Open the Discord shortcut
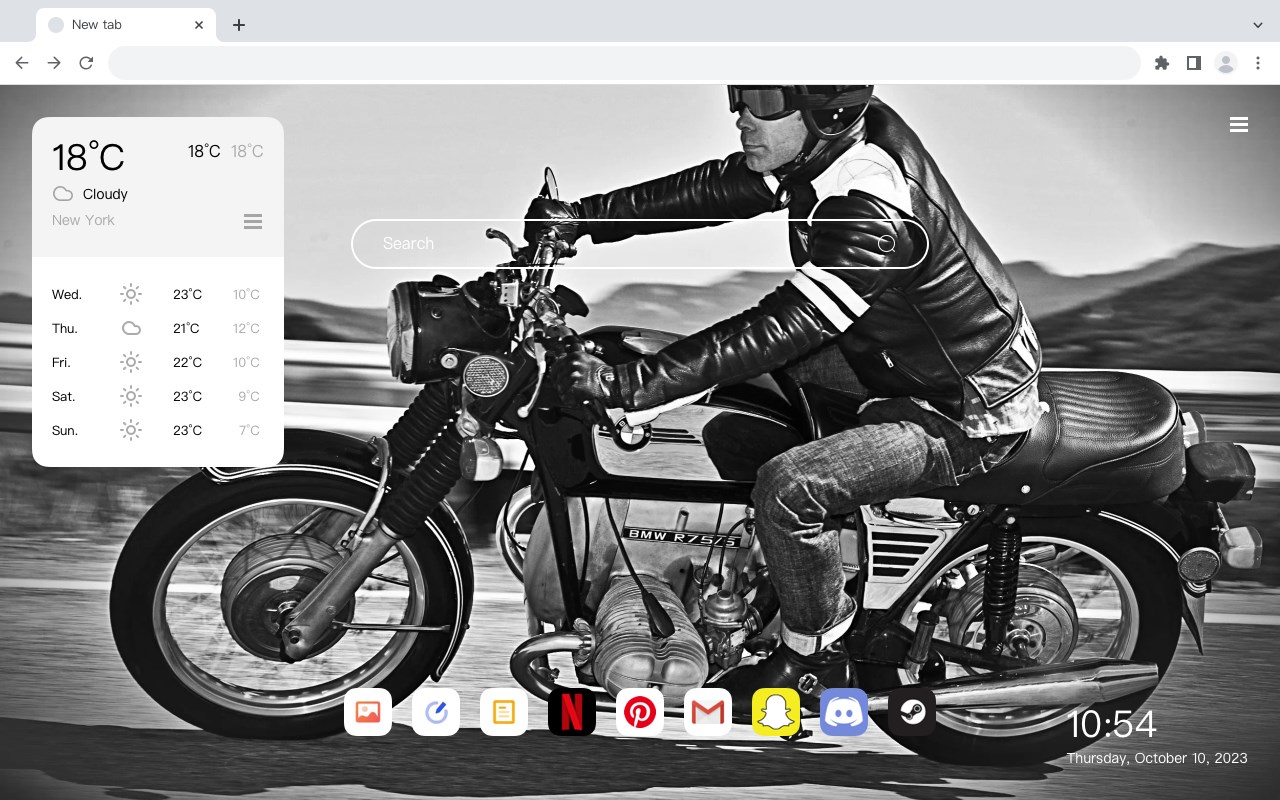This screenshot has width=1280, height=800. pyautogui.click(x=844, y=712)
